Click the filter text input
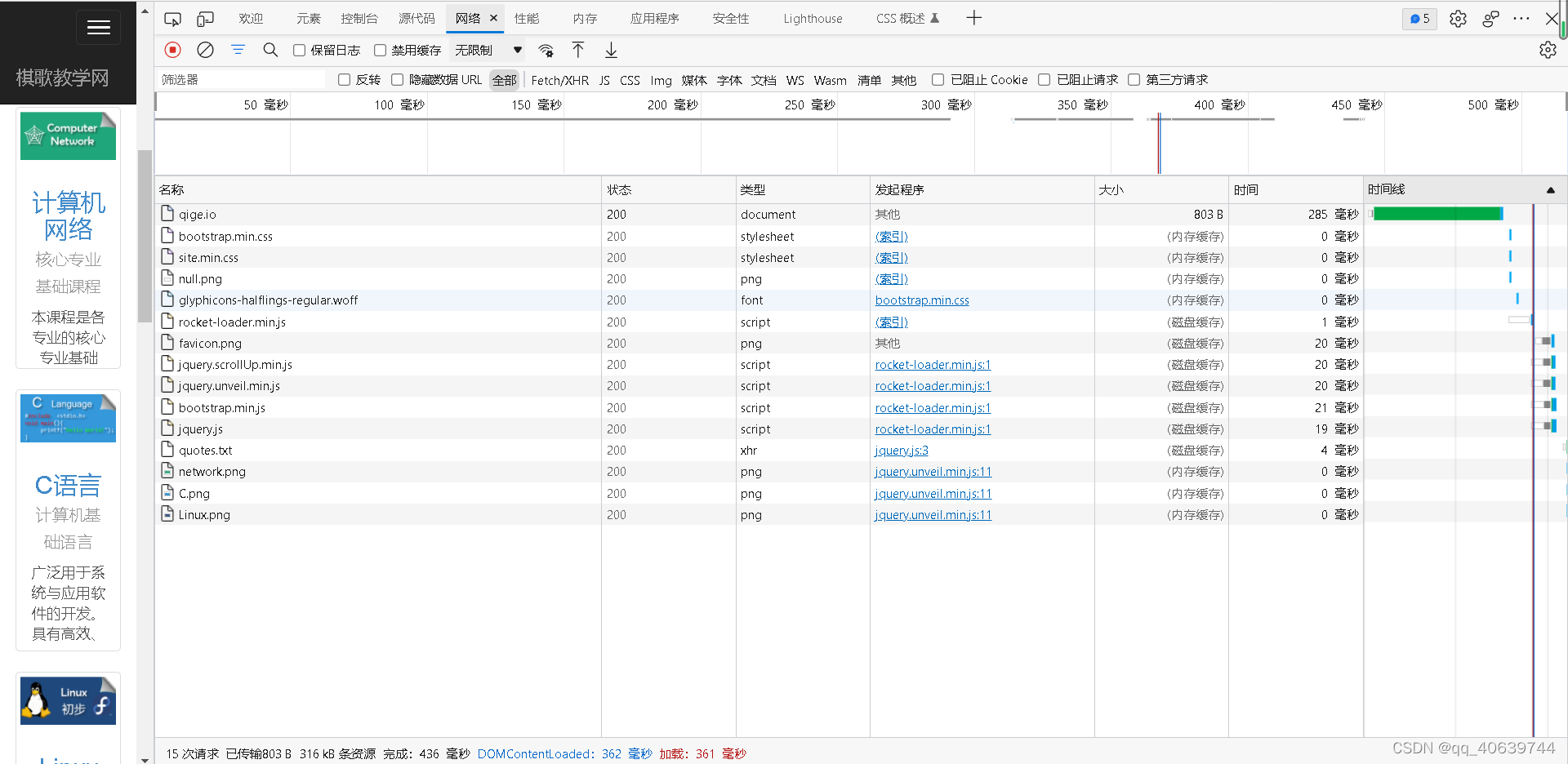This screenshot has height=764, width=1568. [x=241, y=79]
